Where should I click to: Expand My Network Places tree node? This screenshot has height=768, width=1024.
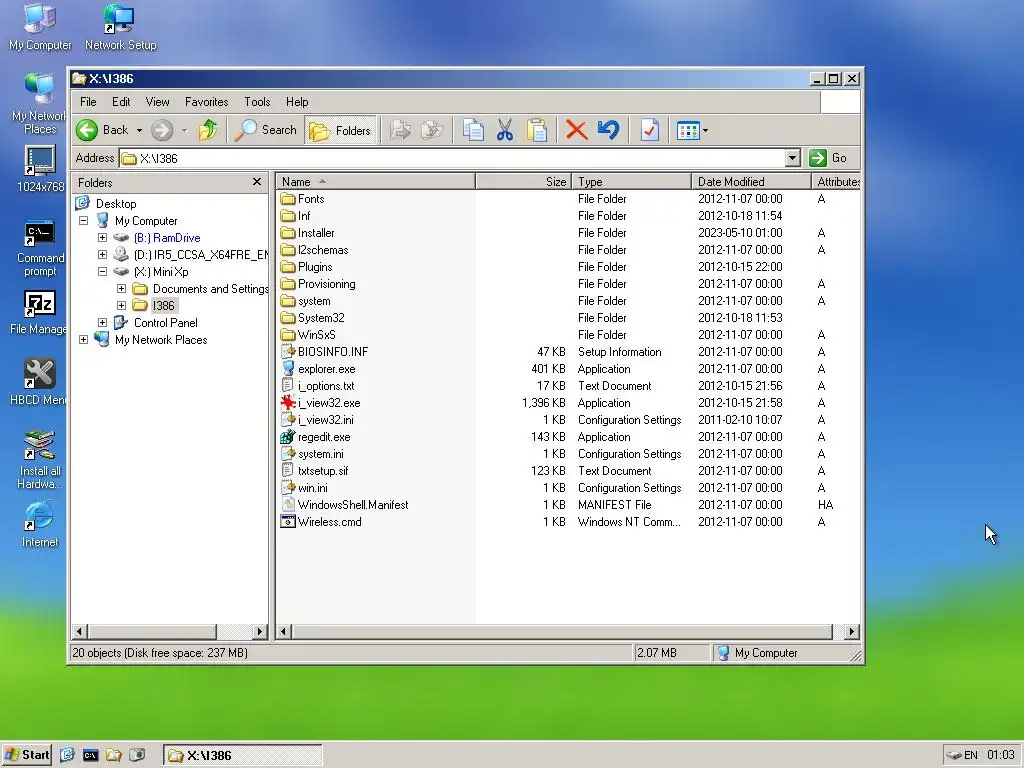(x=84, y=340)
